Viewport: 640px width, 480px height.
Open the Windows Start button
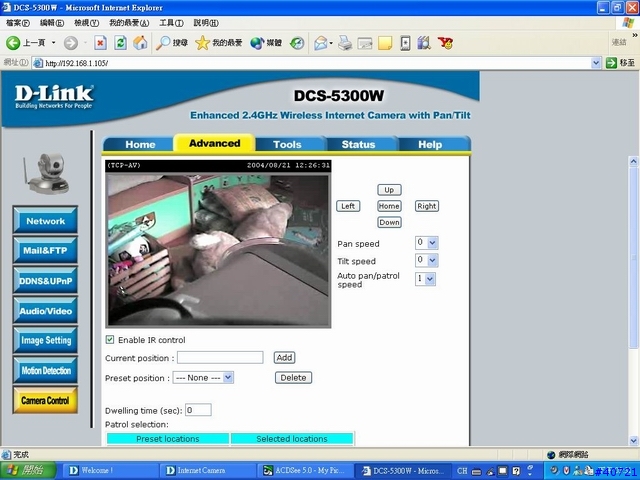(x=28, y=471)
